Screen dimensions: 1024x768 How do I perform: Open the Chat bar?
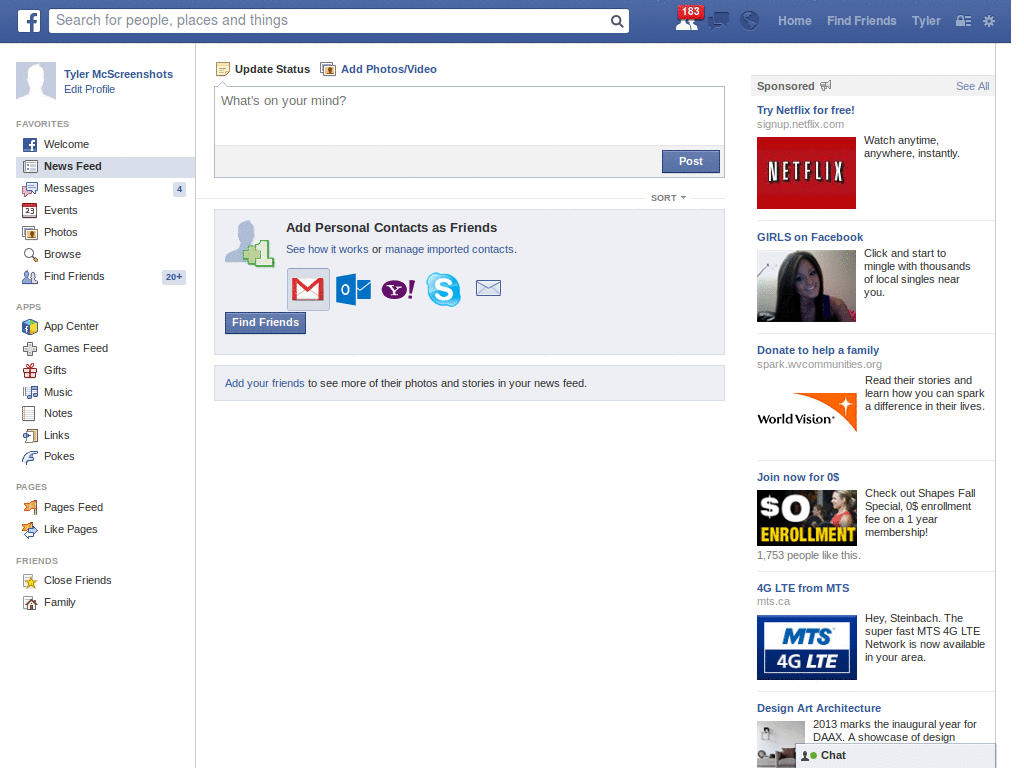[x=895, y=756]
